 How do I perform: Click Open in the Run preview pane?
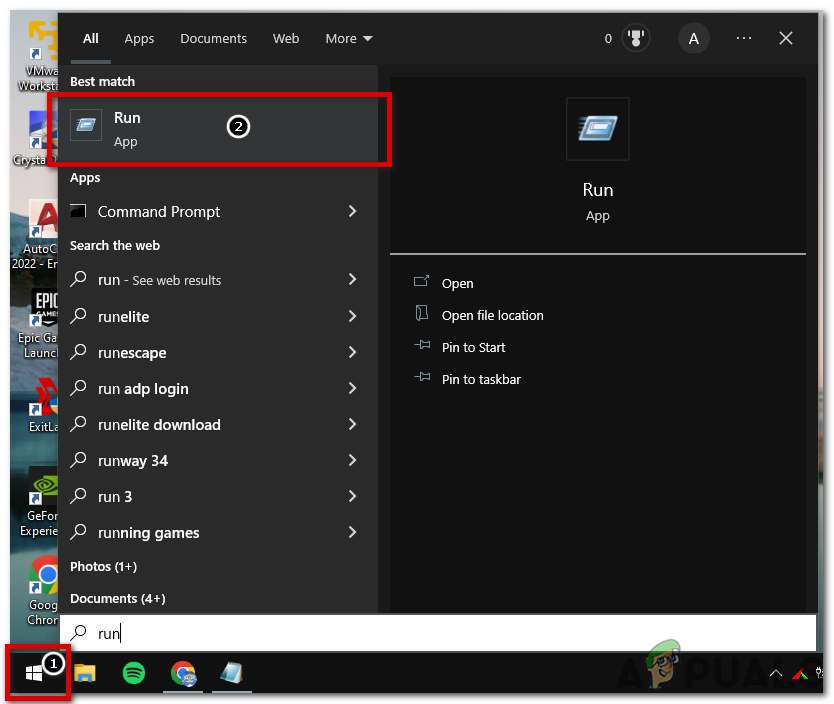point(457,283)
